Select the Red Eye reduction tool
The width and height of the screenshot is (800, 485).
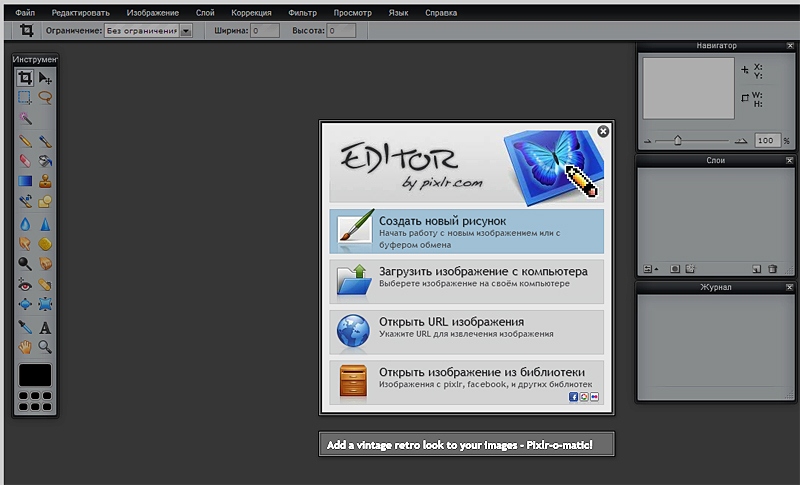pyautogui.click(x=24, y=284)
